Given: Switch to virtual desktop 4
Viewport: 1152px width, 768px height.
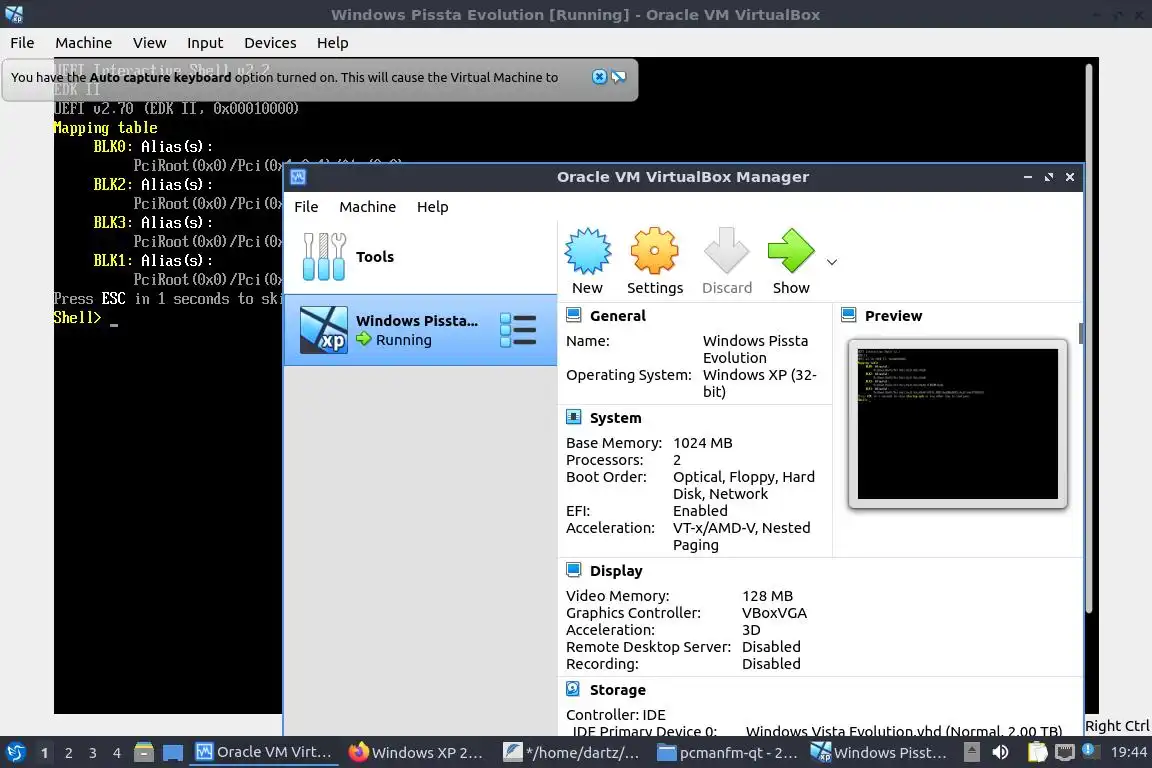Looking at the screenshot, I should 117,753.
